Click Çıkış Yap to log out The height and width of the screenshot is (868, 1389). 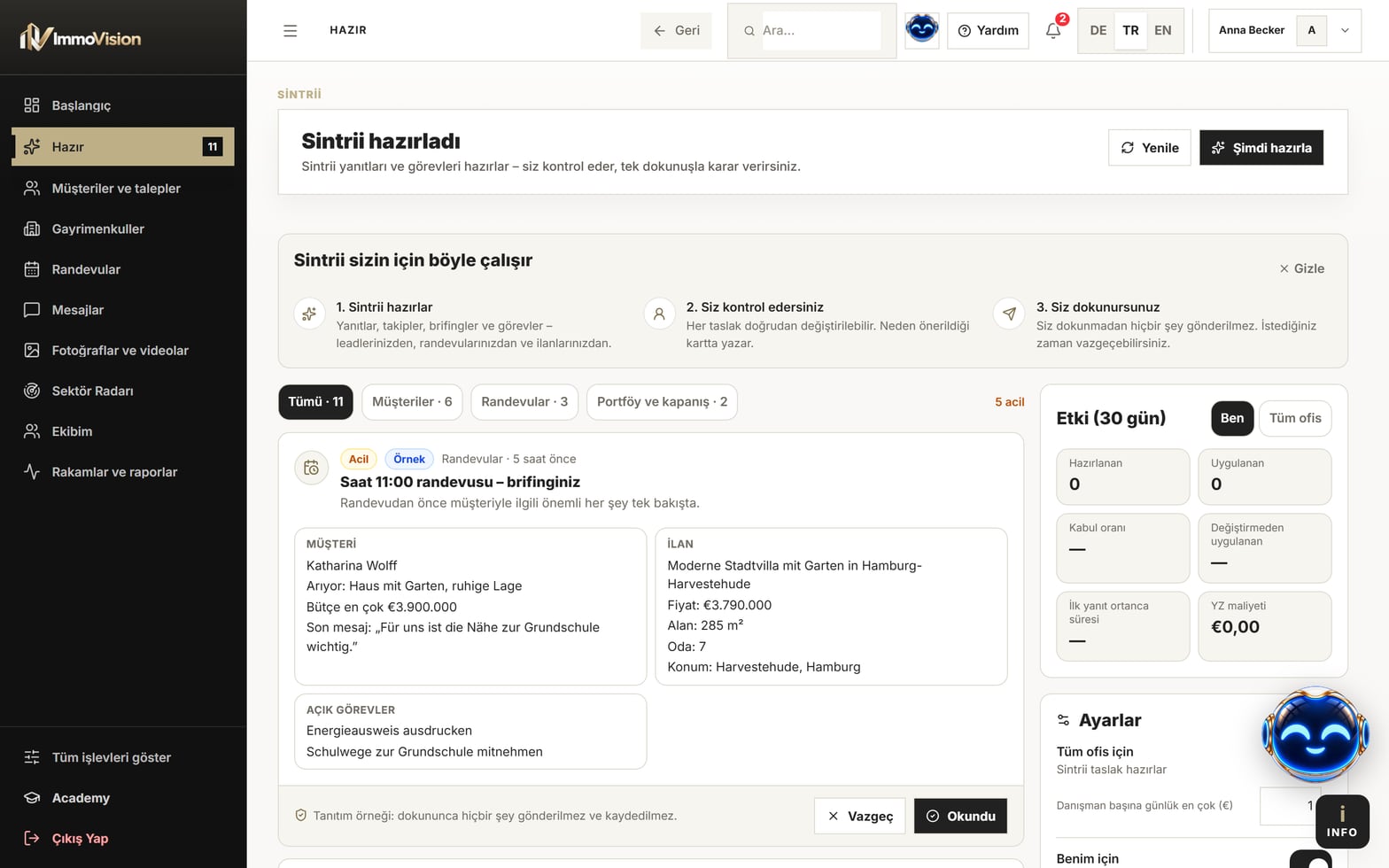click(x=123, y=838)
